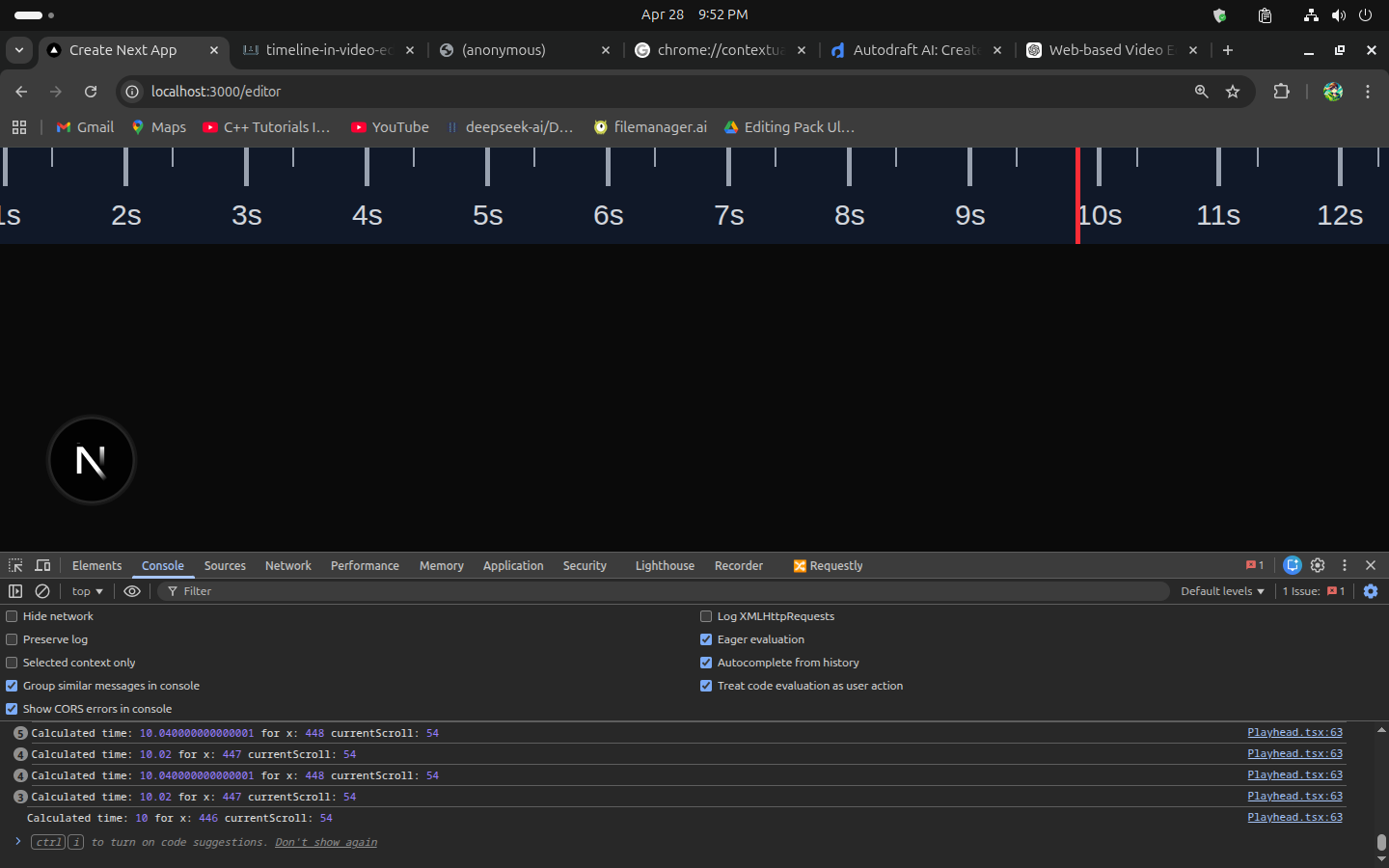Reload the localhost editor page
The width and height of the screenshot is (1389, 868).
click(91, 92)
